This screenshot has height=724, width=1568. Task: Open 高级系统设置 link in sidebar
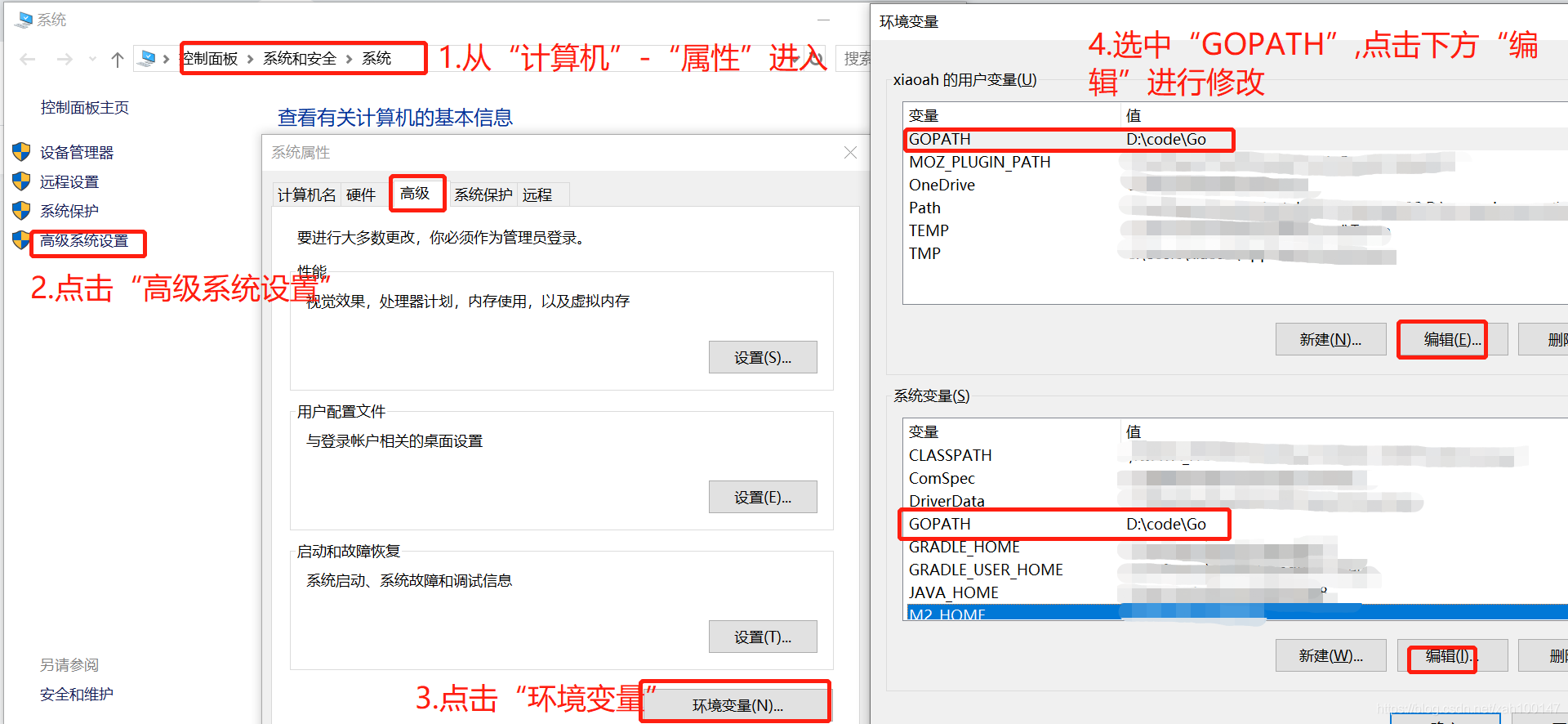pos(84,241)
